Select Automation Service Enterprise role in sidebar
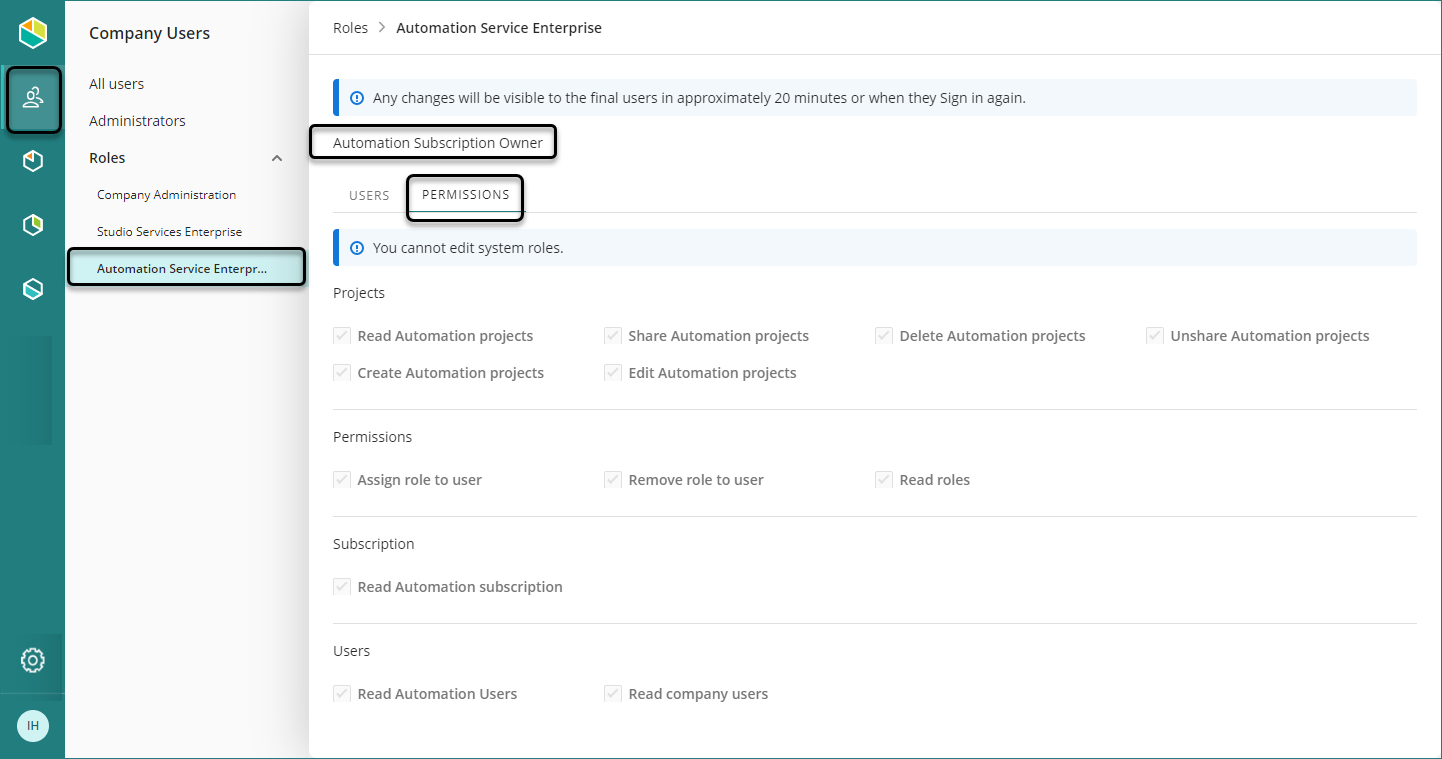Screen dimensions: 1442x759 click(186, 268)
